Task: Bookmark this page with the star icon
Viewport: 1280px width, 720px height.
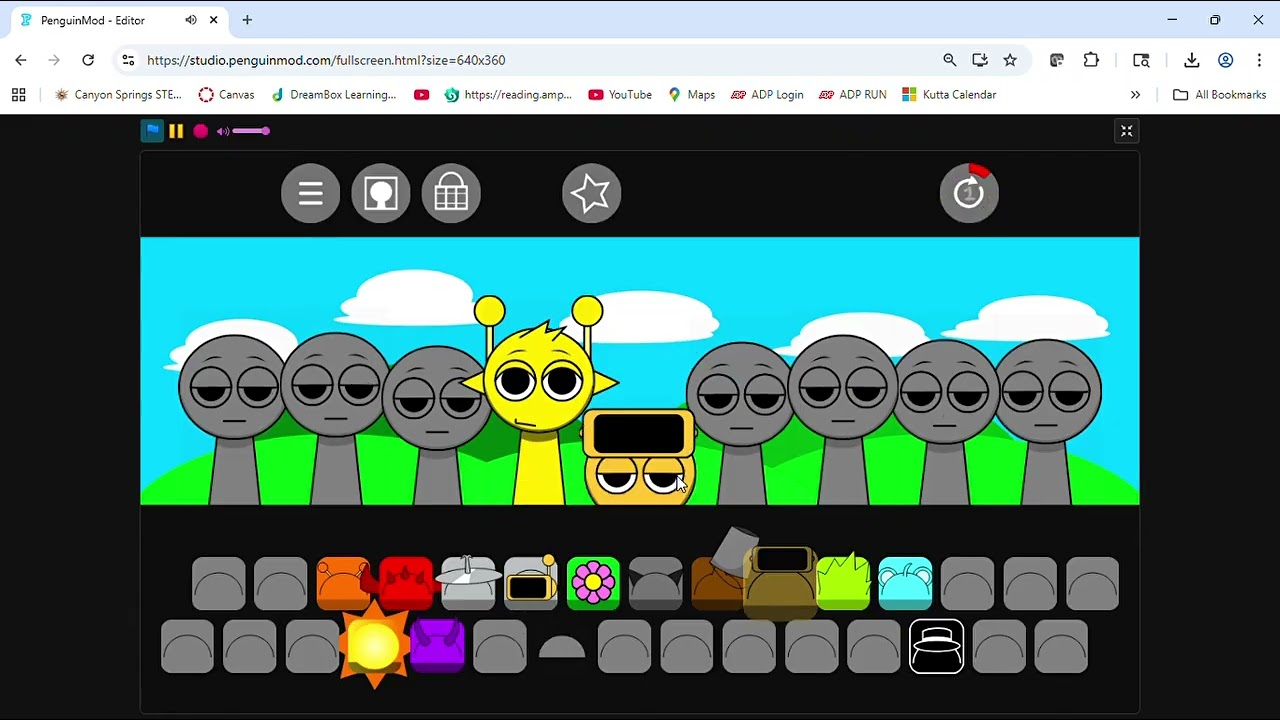Action: click(x=1010, y=60)
